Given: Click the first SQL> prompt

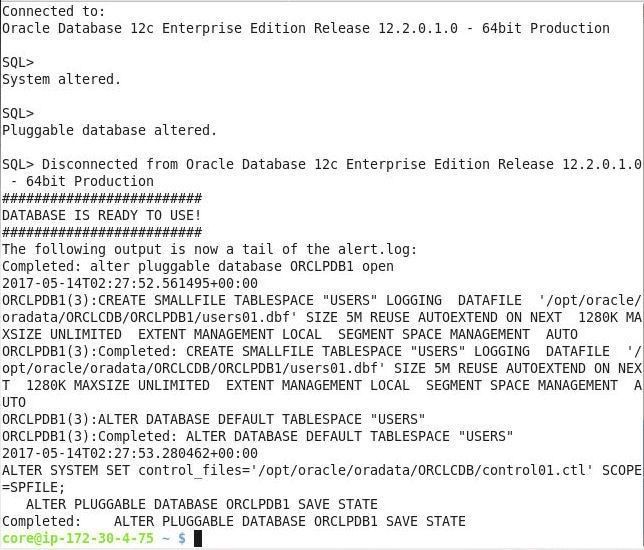Looking at the screenshot, I should pyautogui.click(x=18, y=62).
